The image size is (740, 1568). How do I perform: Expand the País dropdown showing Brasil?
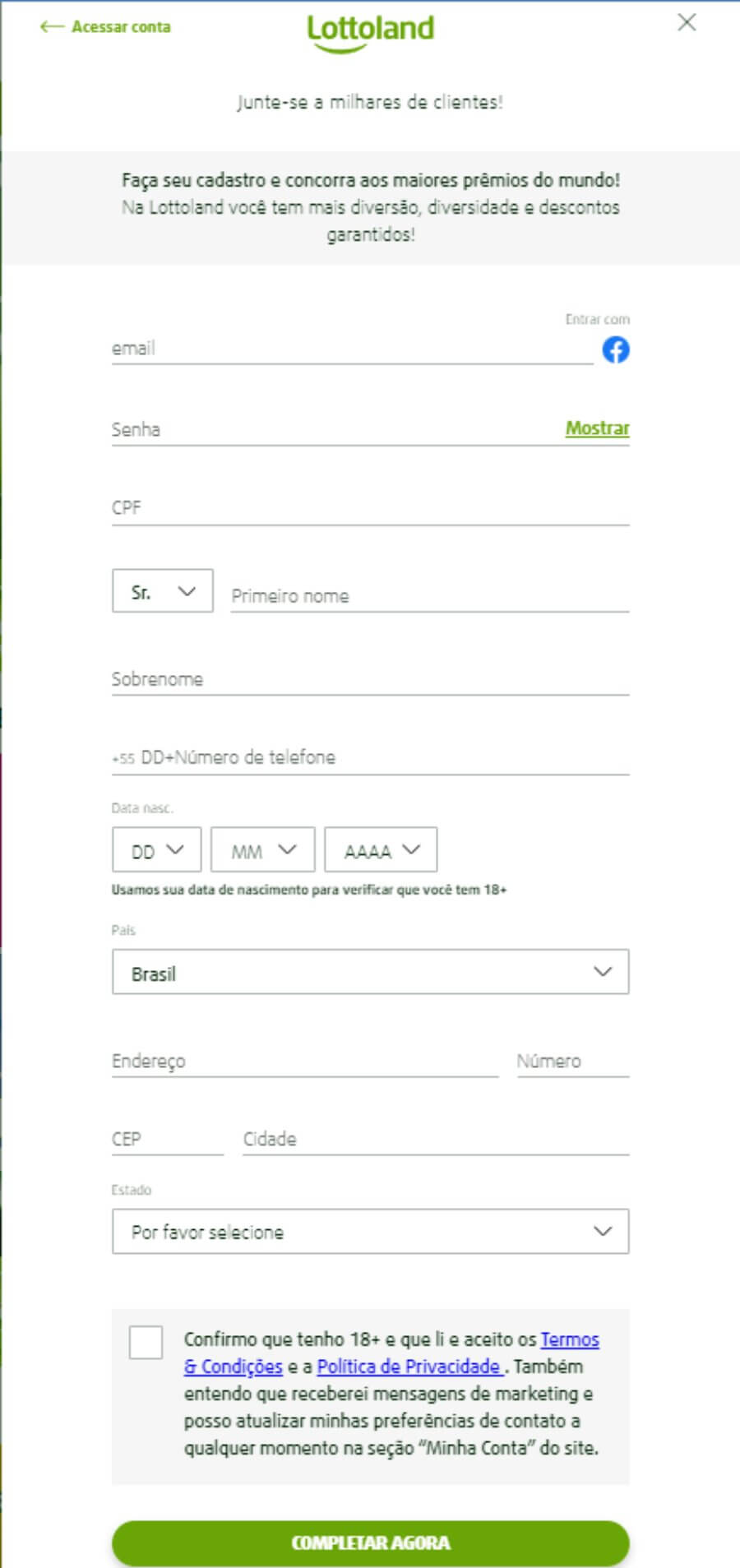click(370, 972)
